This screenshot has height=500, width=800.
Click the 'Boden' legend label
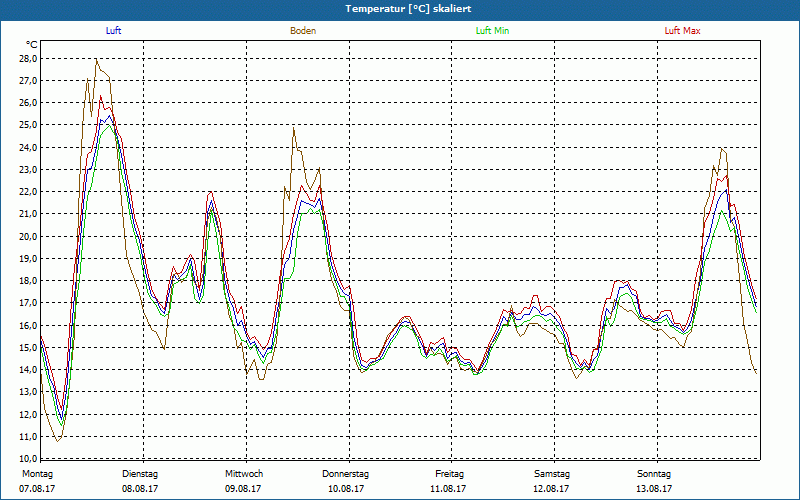pyautogui.click(x=303, y=31)
